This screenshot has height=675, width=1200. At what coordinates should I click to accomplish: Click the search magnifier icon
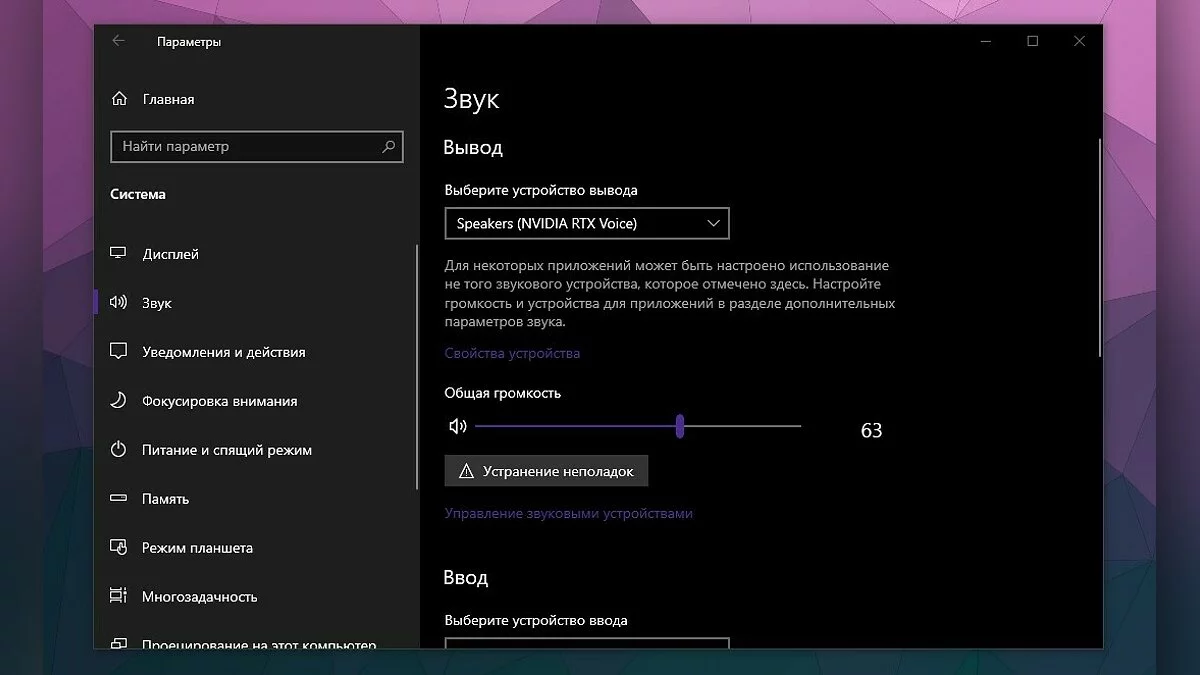[x=389, y=146]
